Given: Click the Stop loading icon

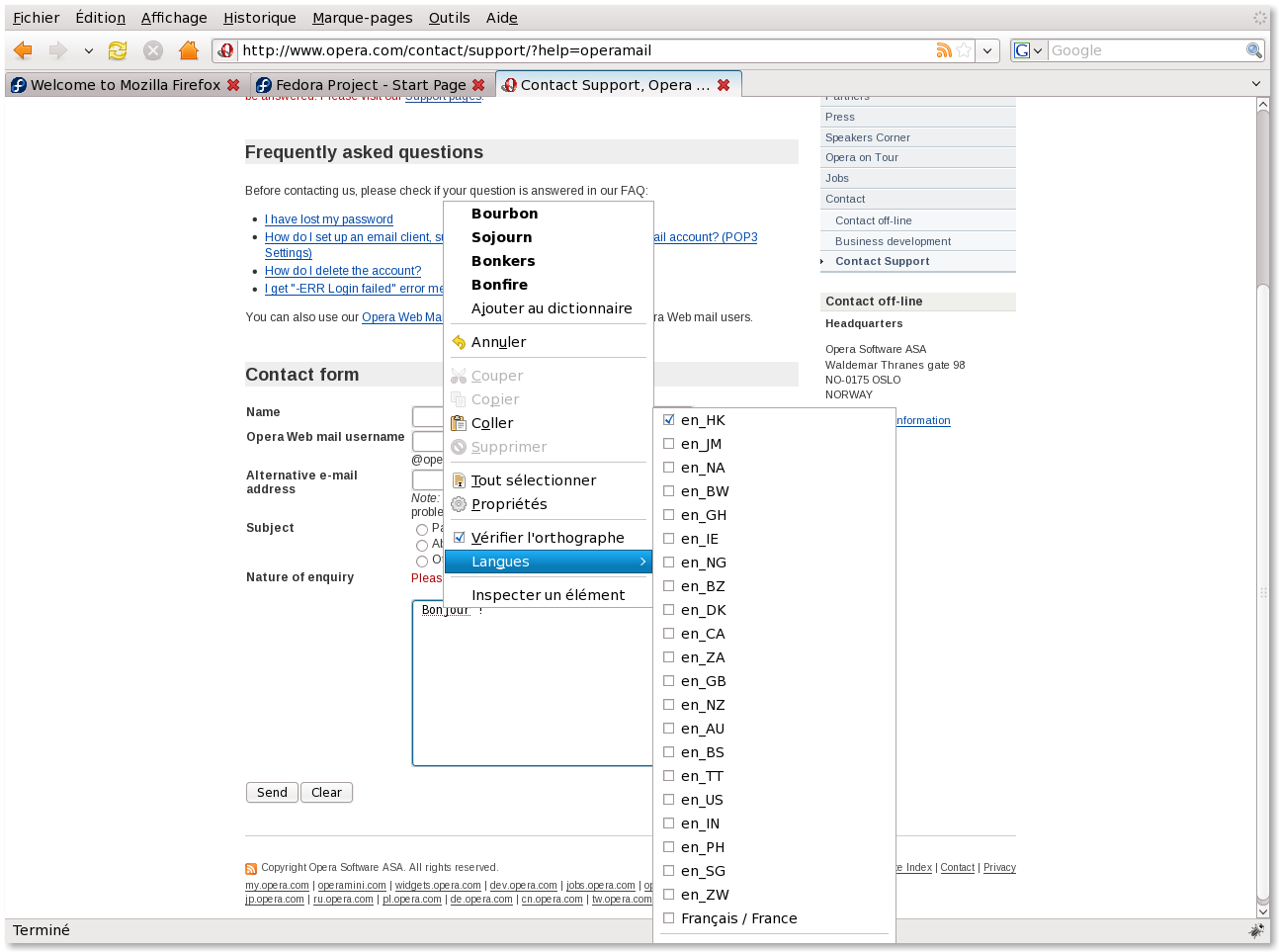Looking at the screenshot, I should tap(153, 50).
